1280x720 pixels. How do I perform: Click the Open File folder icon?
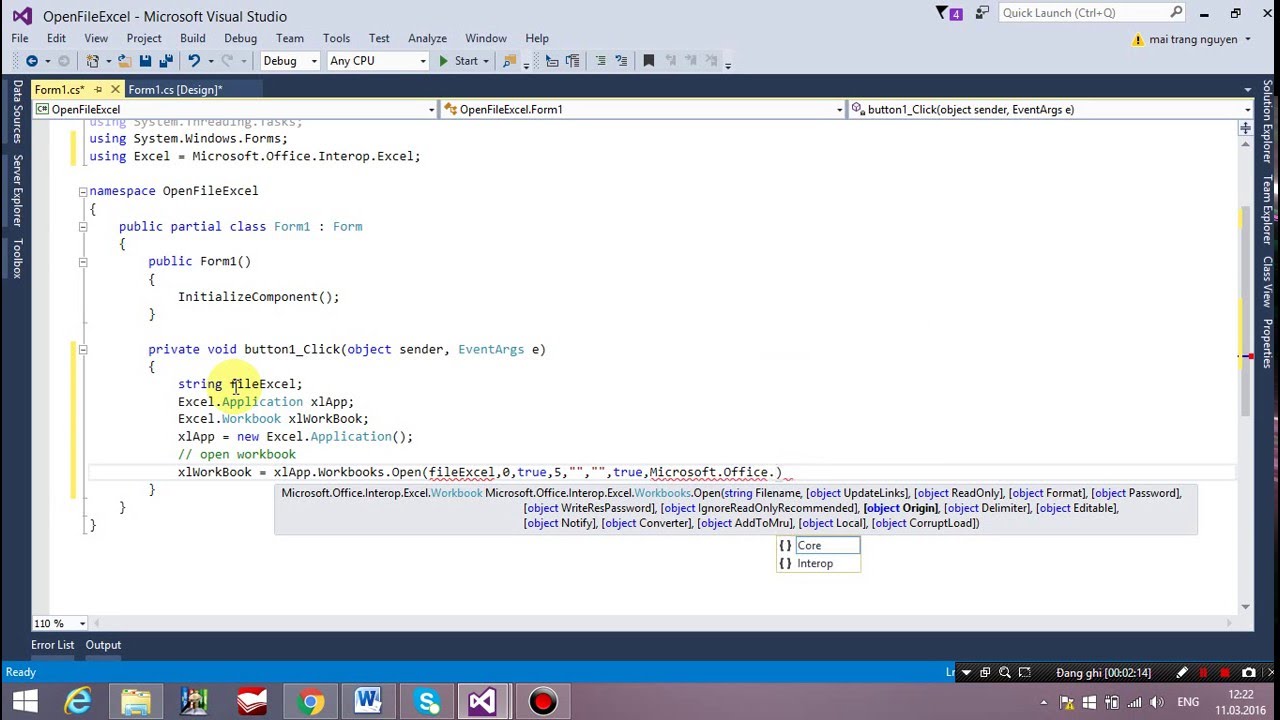(124, 61)
